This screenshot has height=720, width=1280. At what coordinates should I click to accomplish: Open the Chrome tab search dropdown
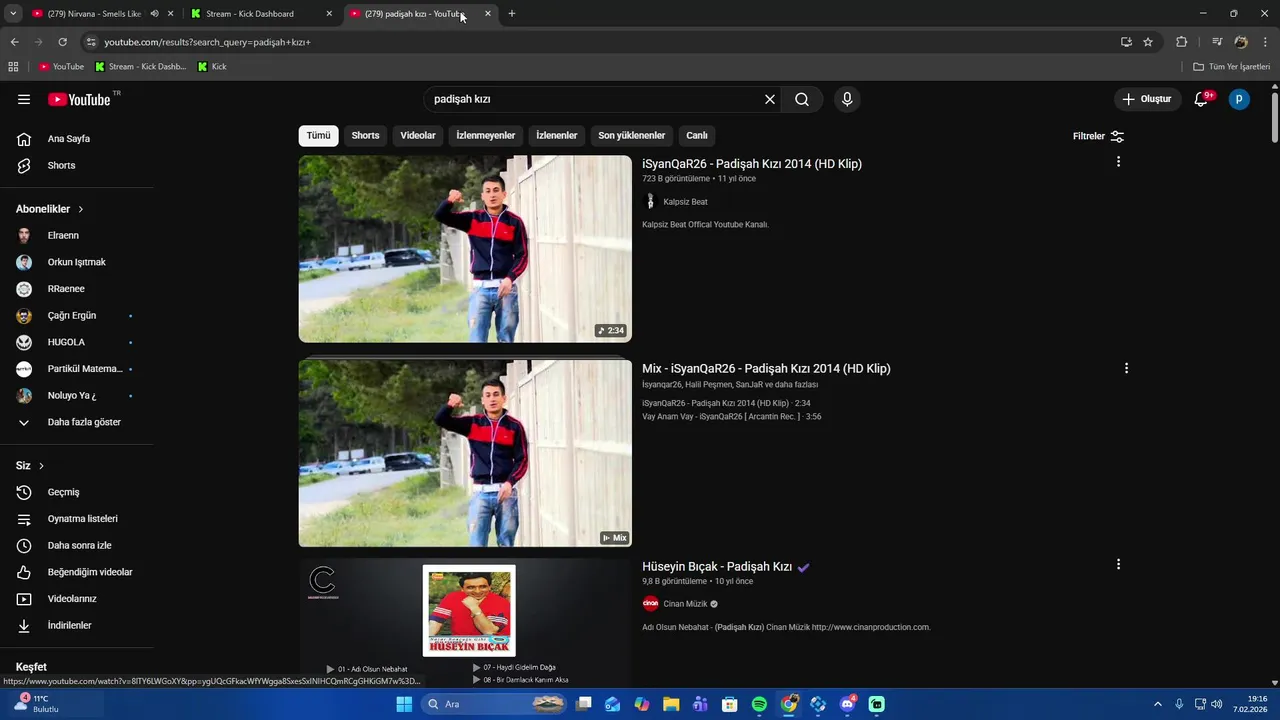(13, 14)
